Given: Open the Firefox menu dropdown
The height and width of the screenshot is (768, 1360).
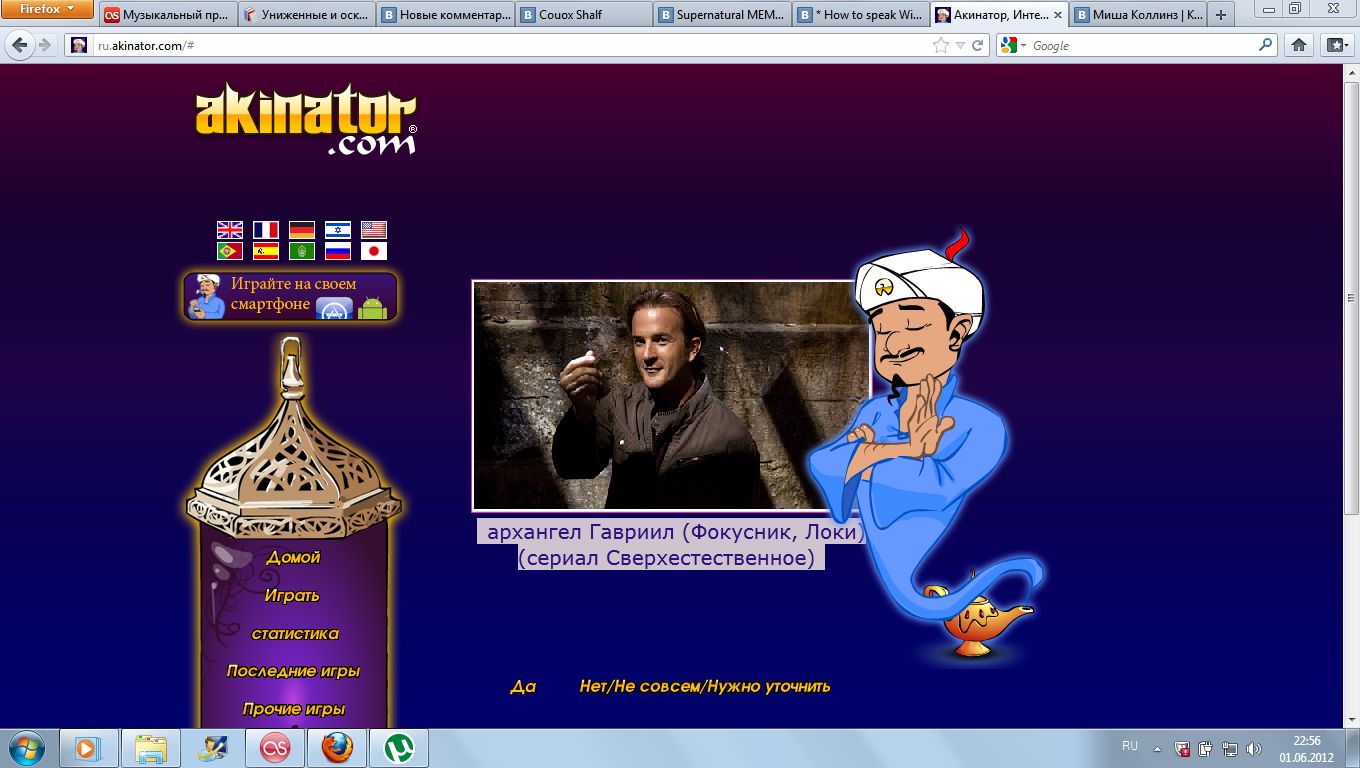Looking at the screenshot, I should tap(47, 9).
